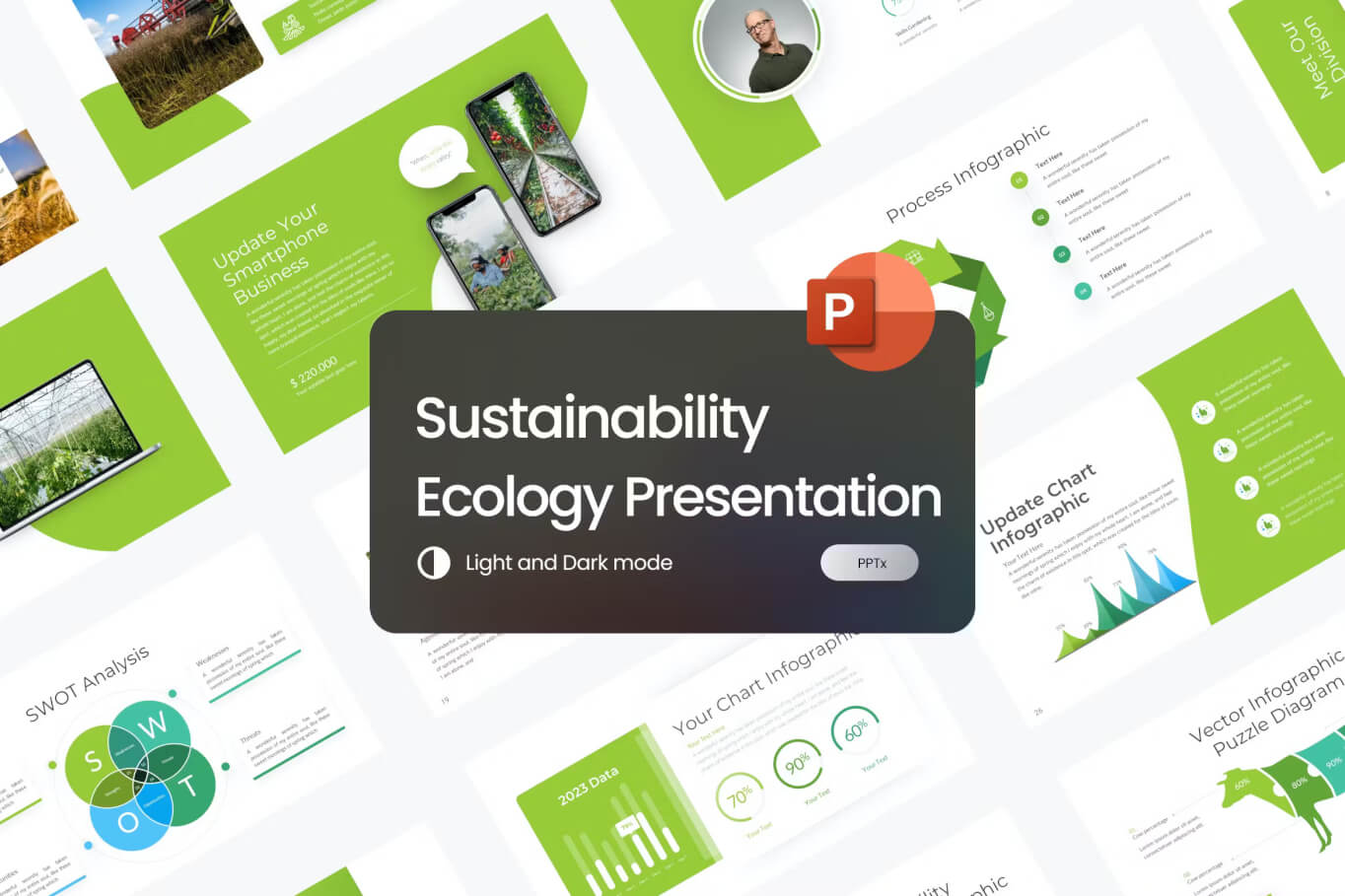Open the upper phone showing greenhouse rows
Viewport: 1345px width, 896px height.
pos(532,153)
